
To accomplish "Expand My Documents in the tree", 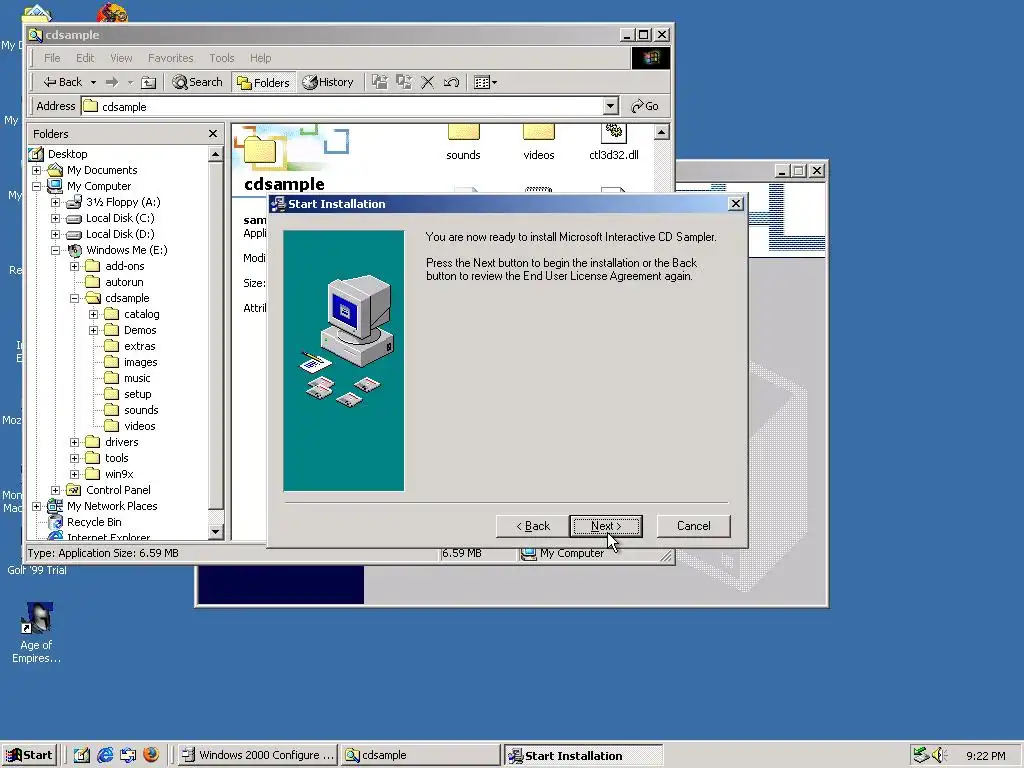I will click(x=37, y=170).
